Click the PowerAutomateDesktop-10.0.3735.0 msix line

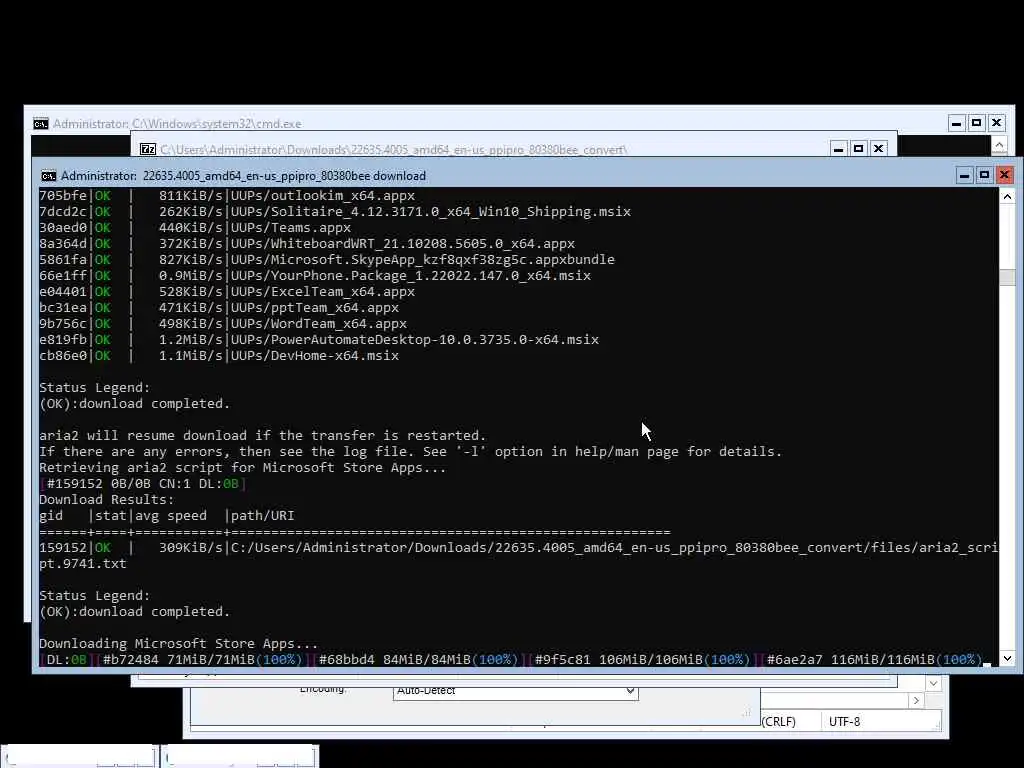(x=319, y=340)
